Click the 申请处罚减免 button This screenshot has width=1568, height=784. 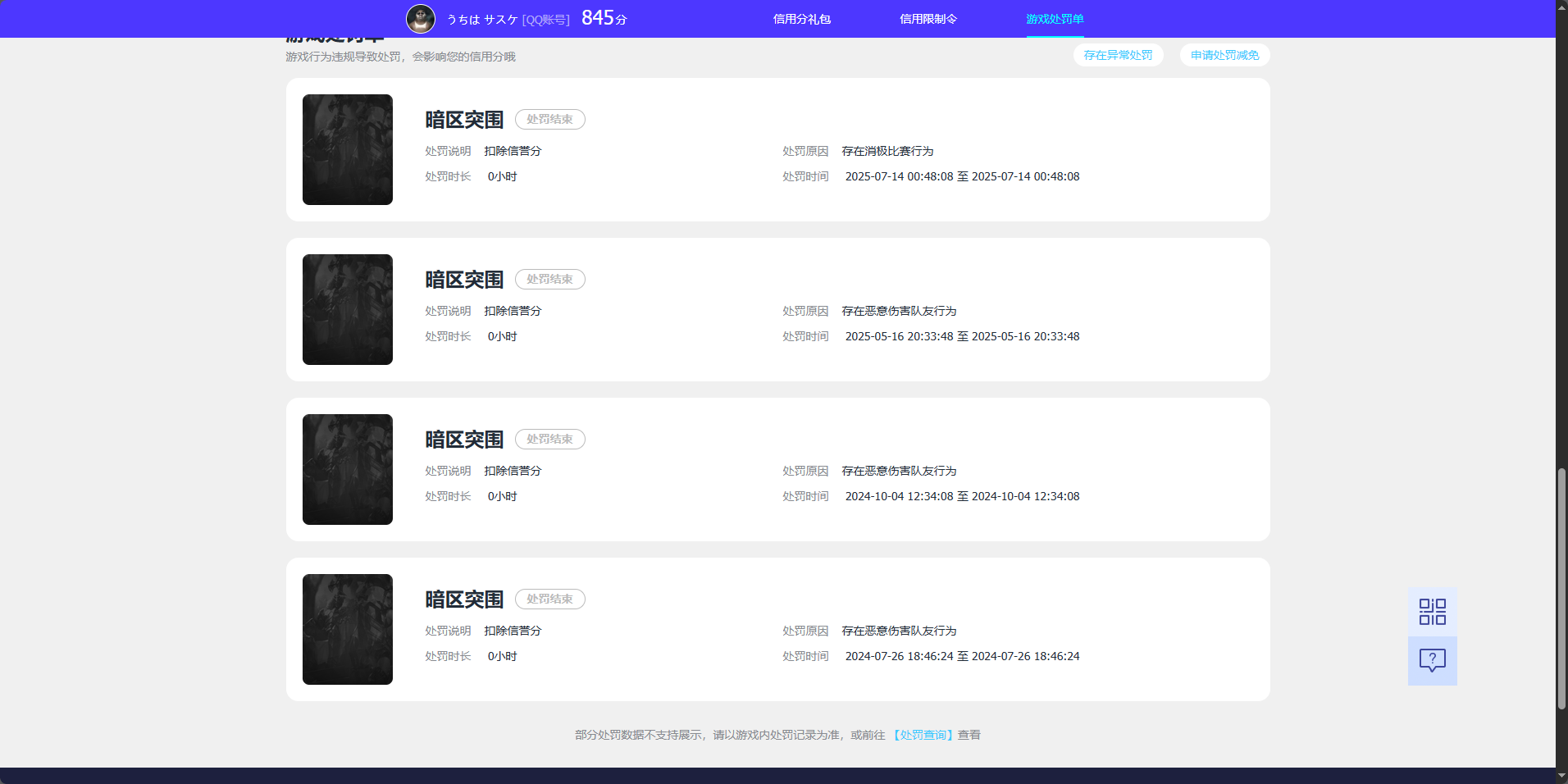(1225, 55)
